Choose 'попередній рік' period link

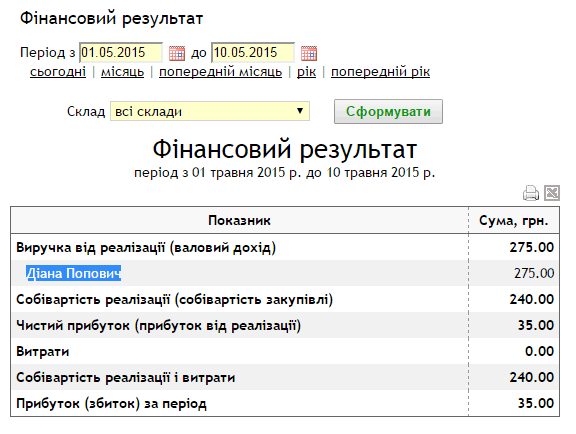click(x=380, y=72)
